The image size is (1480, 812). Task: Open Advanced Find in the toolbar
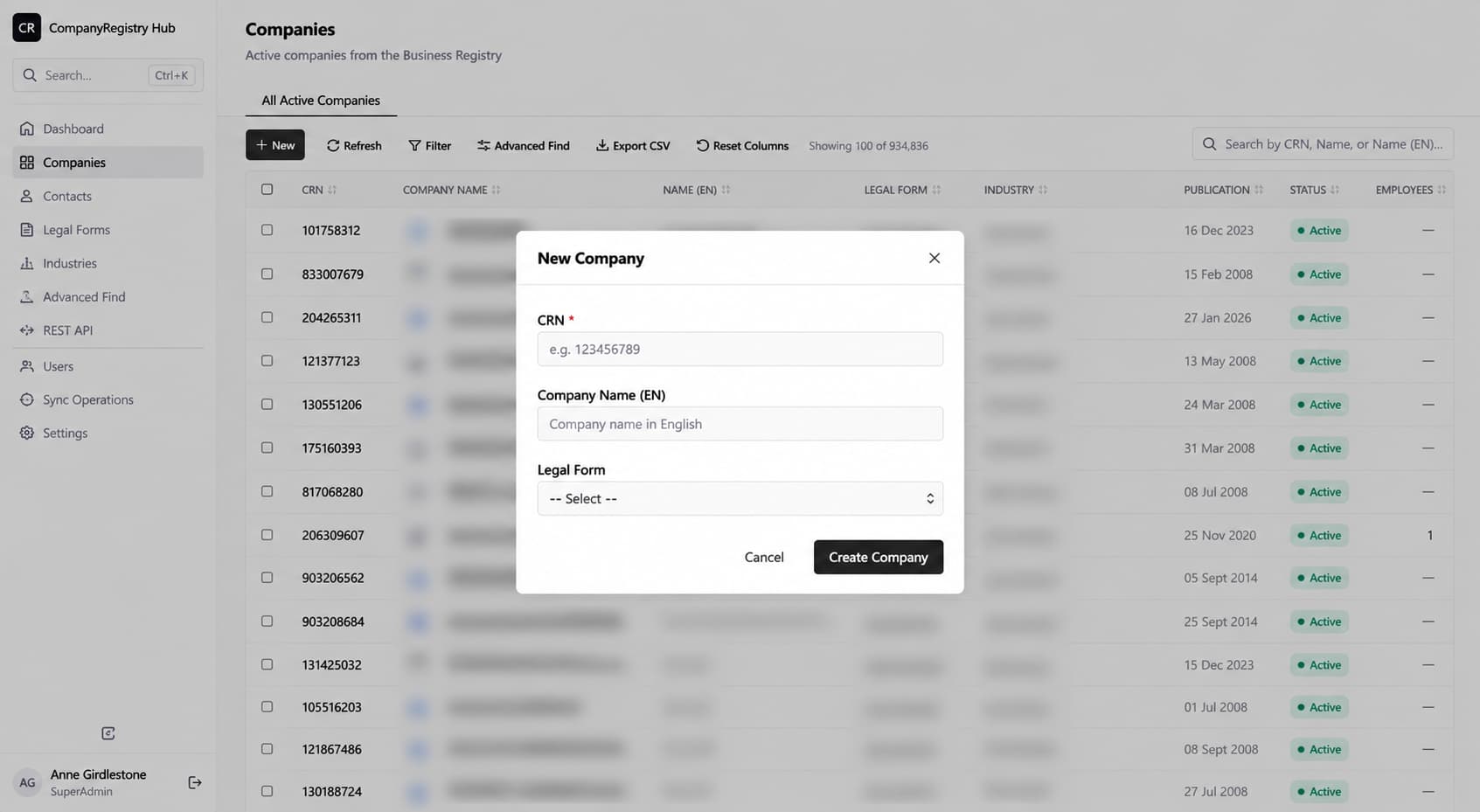(524, 145)
